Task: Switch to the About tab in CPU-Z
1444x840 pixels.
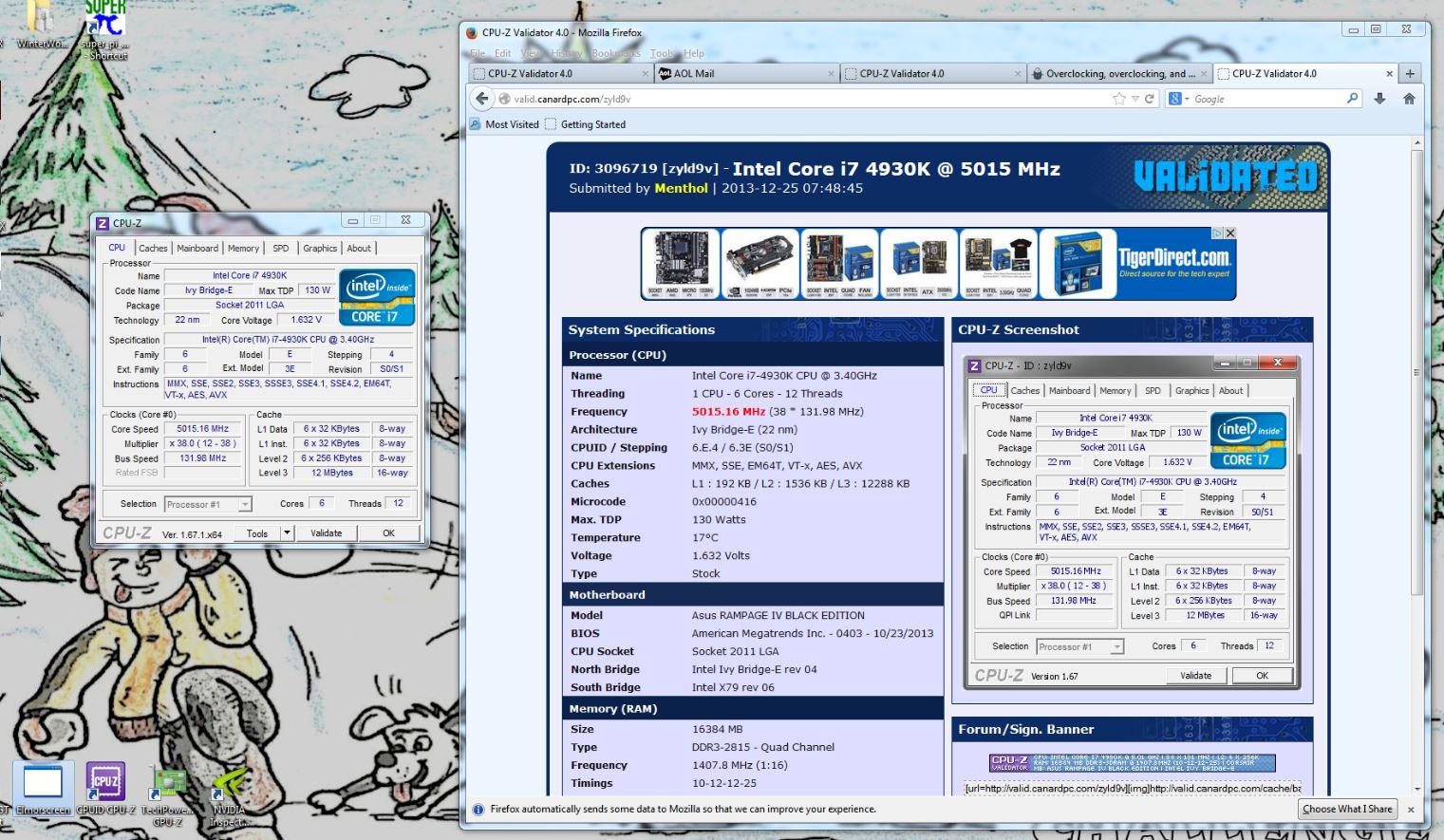Action: pos(359,248)
